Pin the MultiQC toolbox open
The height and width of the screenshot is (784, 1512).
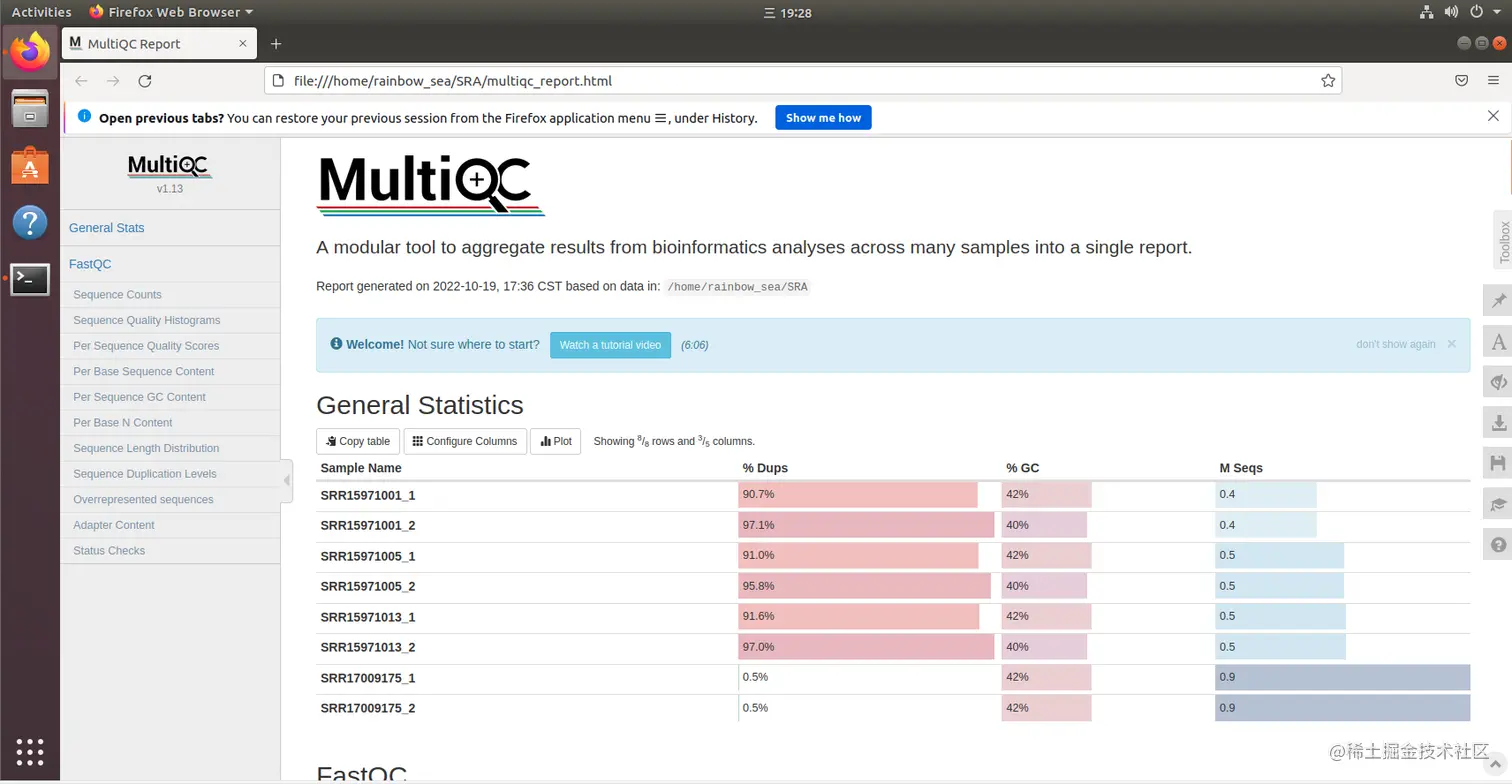[x=1497, y=300]
